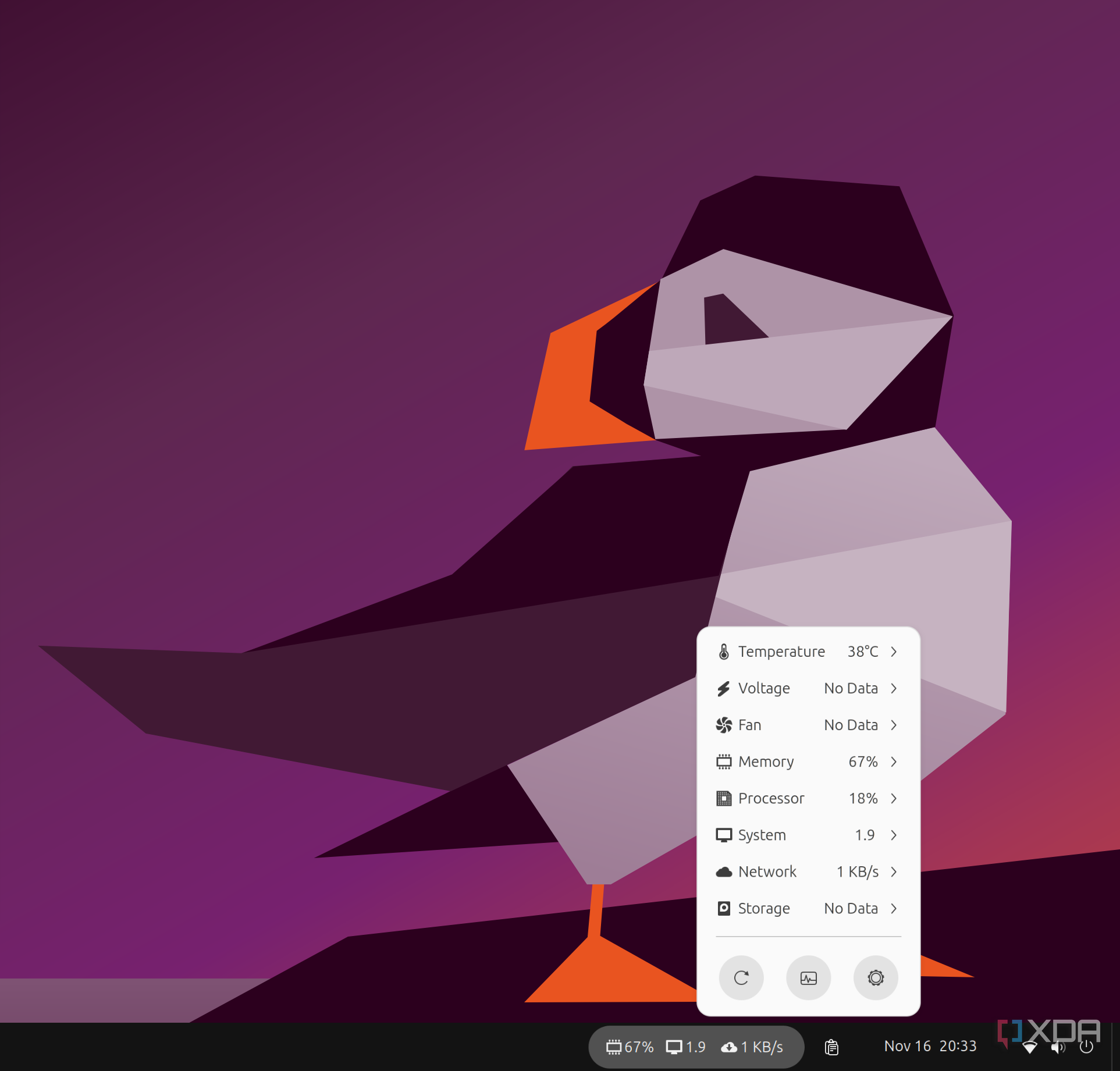Screen dimensions: 1120x1071
Task: Open Vitals preferences gear button
Action: [876, 978]
